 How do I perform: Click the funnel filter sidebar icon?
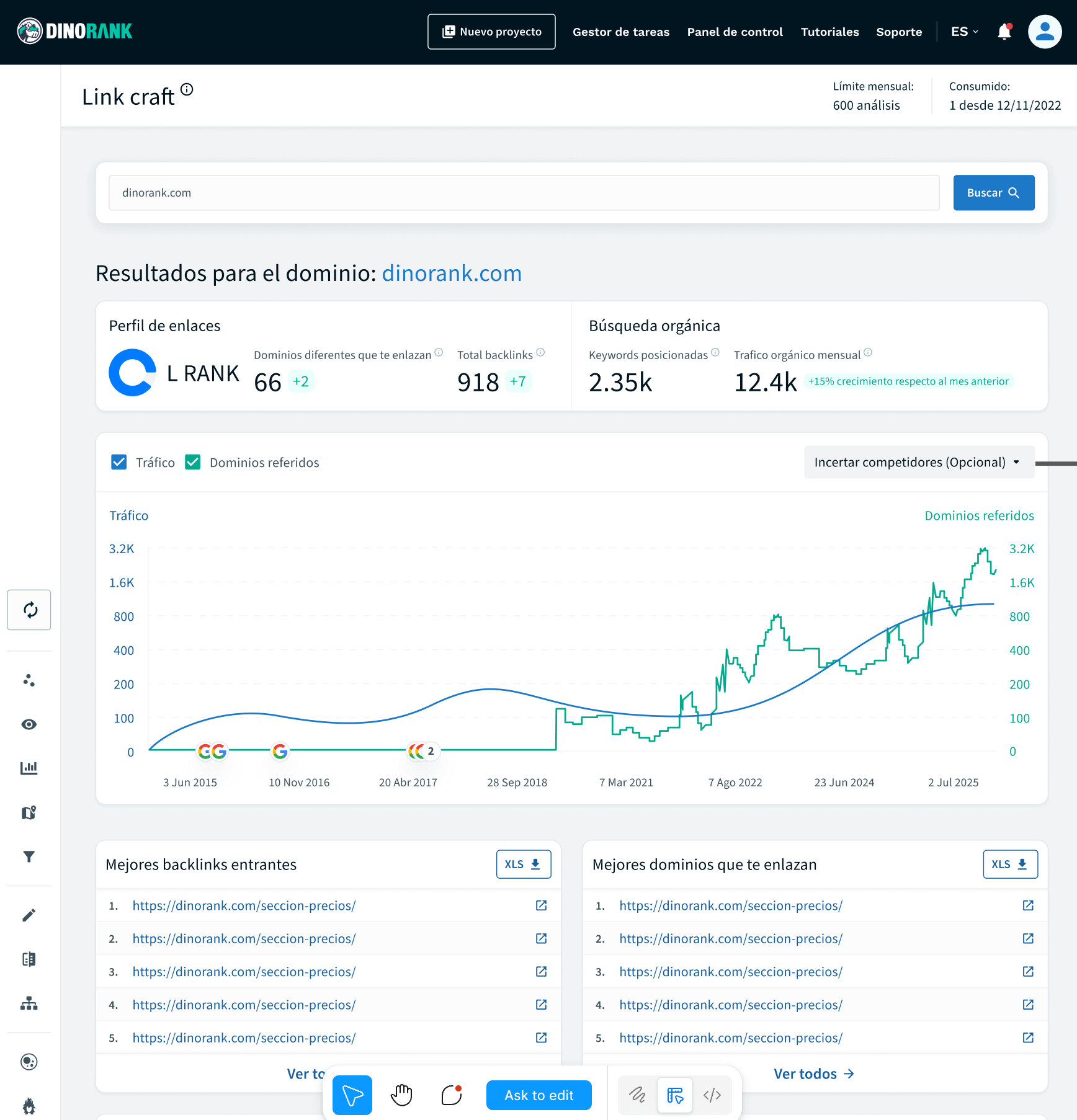tap(29, 856)
